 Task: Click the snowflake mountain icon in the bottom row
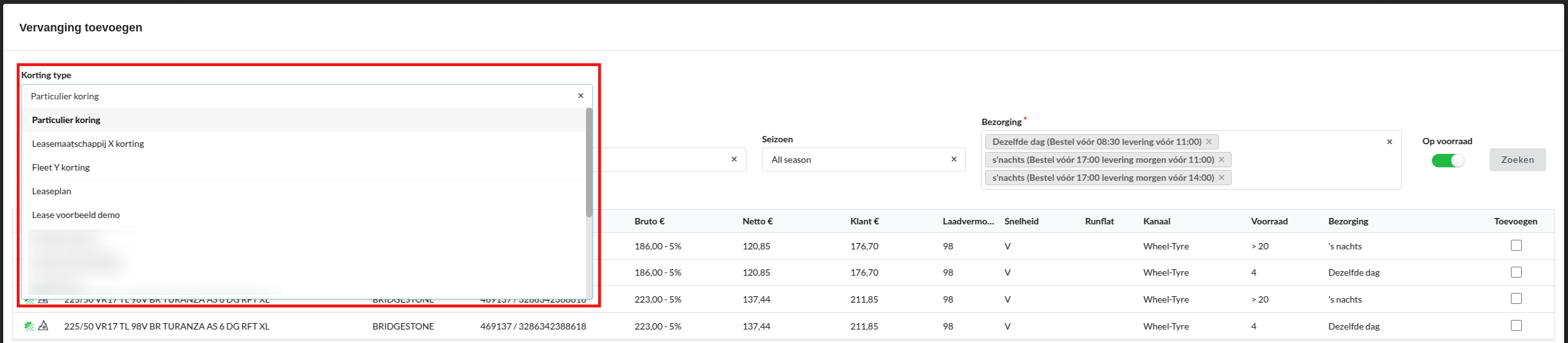click(x=43, y=326)
